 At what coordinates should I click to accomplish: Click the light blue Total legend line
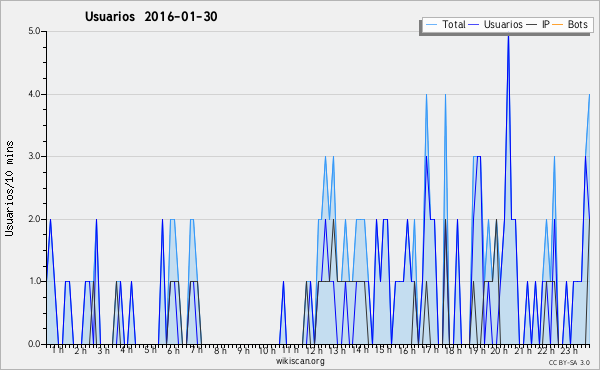(431, 25)
